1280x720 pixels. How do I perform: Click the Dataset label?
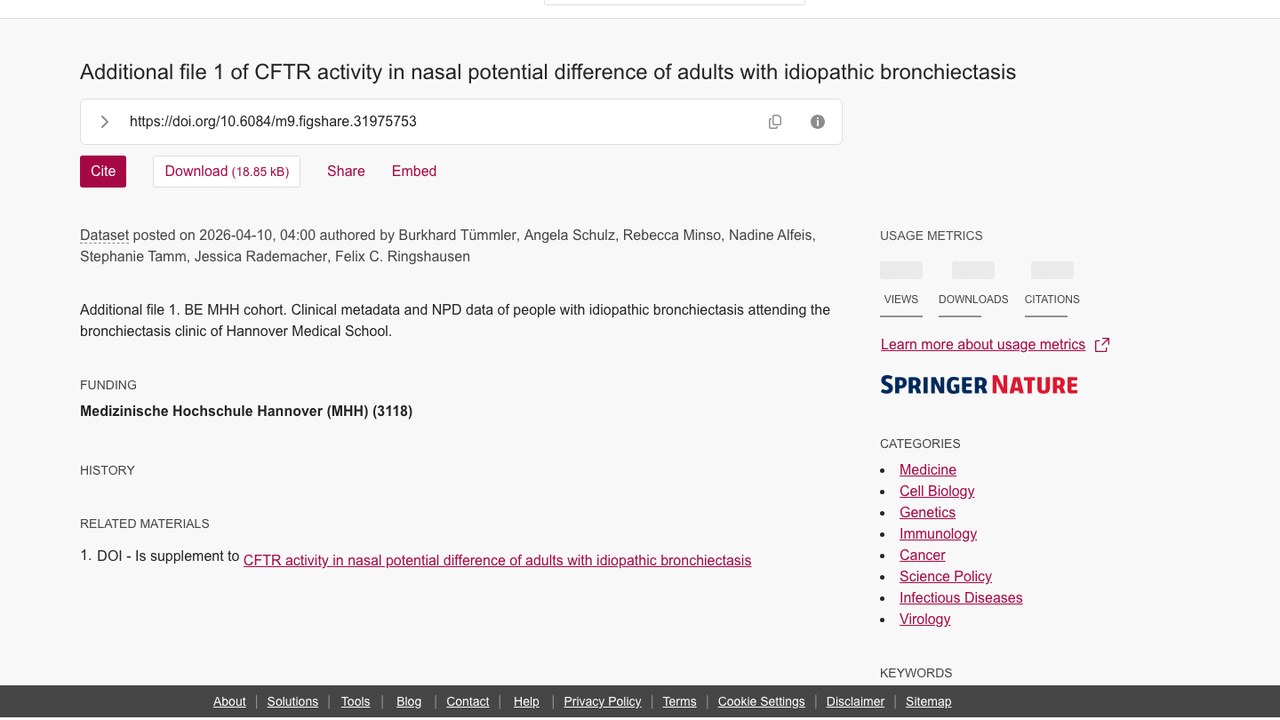pos(104,236)
